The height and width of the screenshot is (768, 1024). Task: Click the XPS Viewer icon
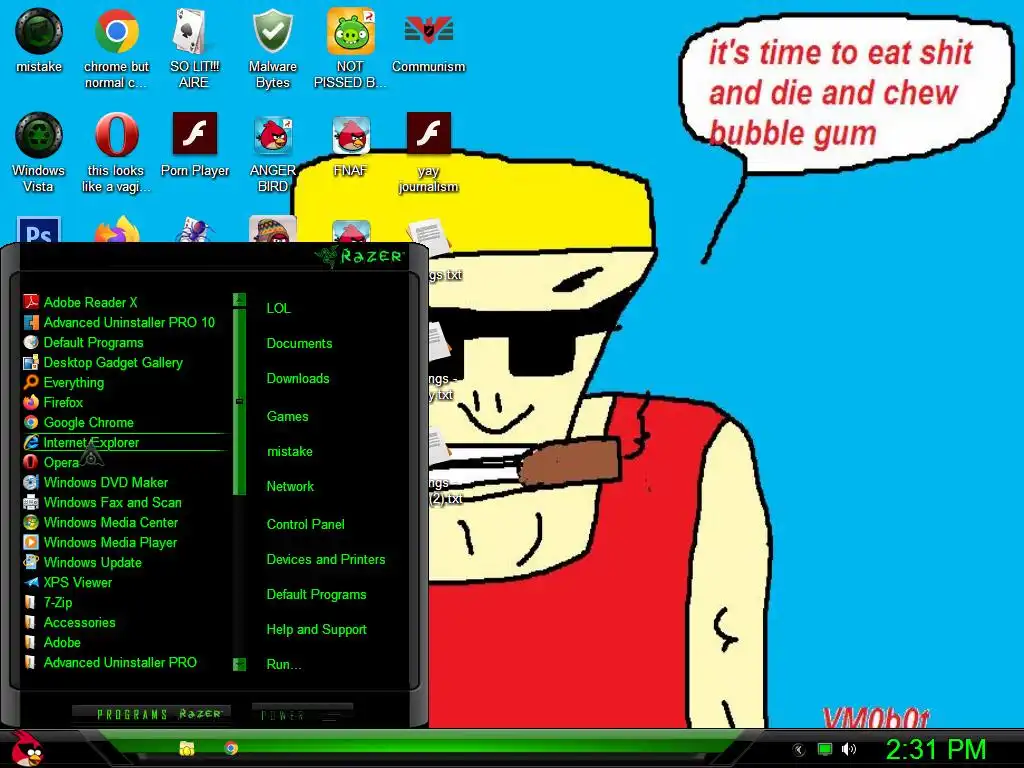pyautogui.click(x=31, y=582)
